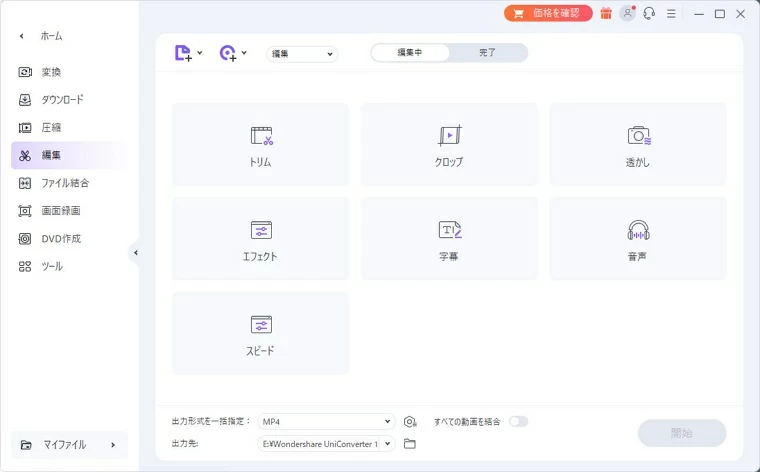
Task: Switch to the 完了 tab
Action: 487,53
